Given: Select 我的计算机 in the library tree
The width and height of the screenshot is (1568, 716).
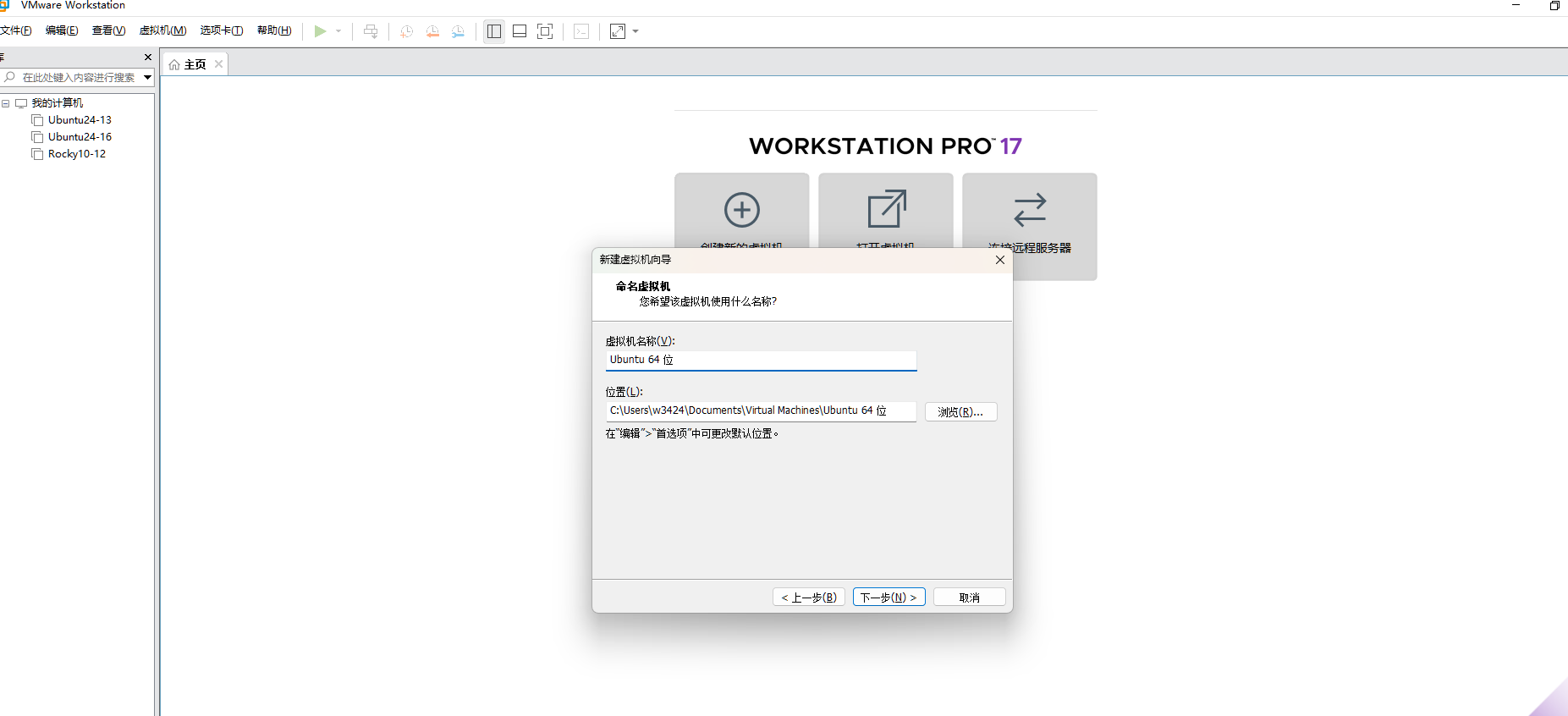Looking at the screenshot, I should click(x=57, y=103).
